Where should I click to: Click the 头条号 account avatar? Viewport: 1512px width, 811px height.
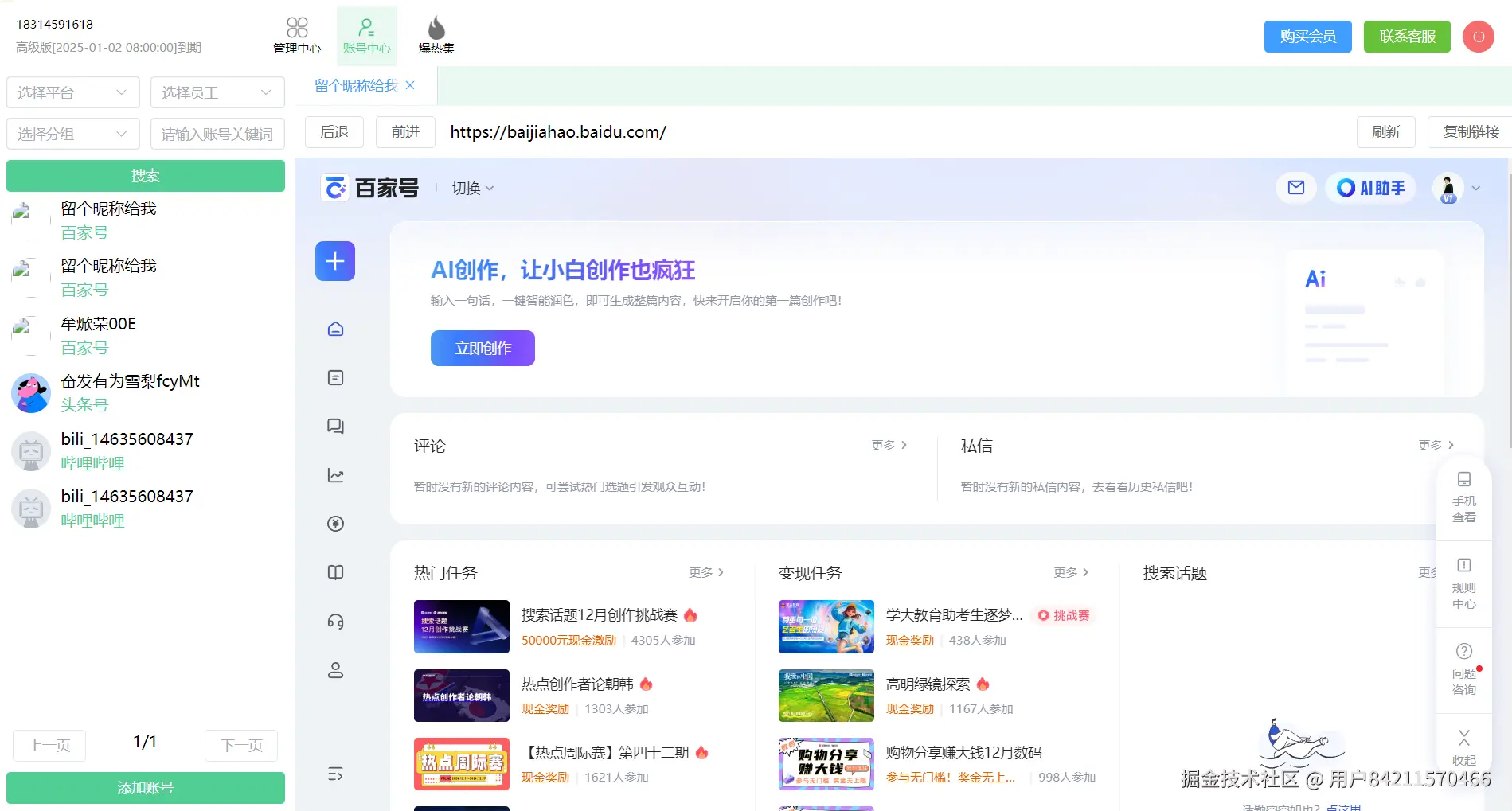click(31, 393)
